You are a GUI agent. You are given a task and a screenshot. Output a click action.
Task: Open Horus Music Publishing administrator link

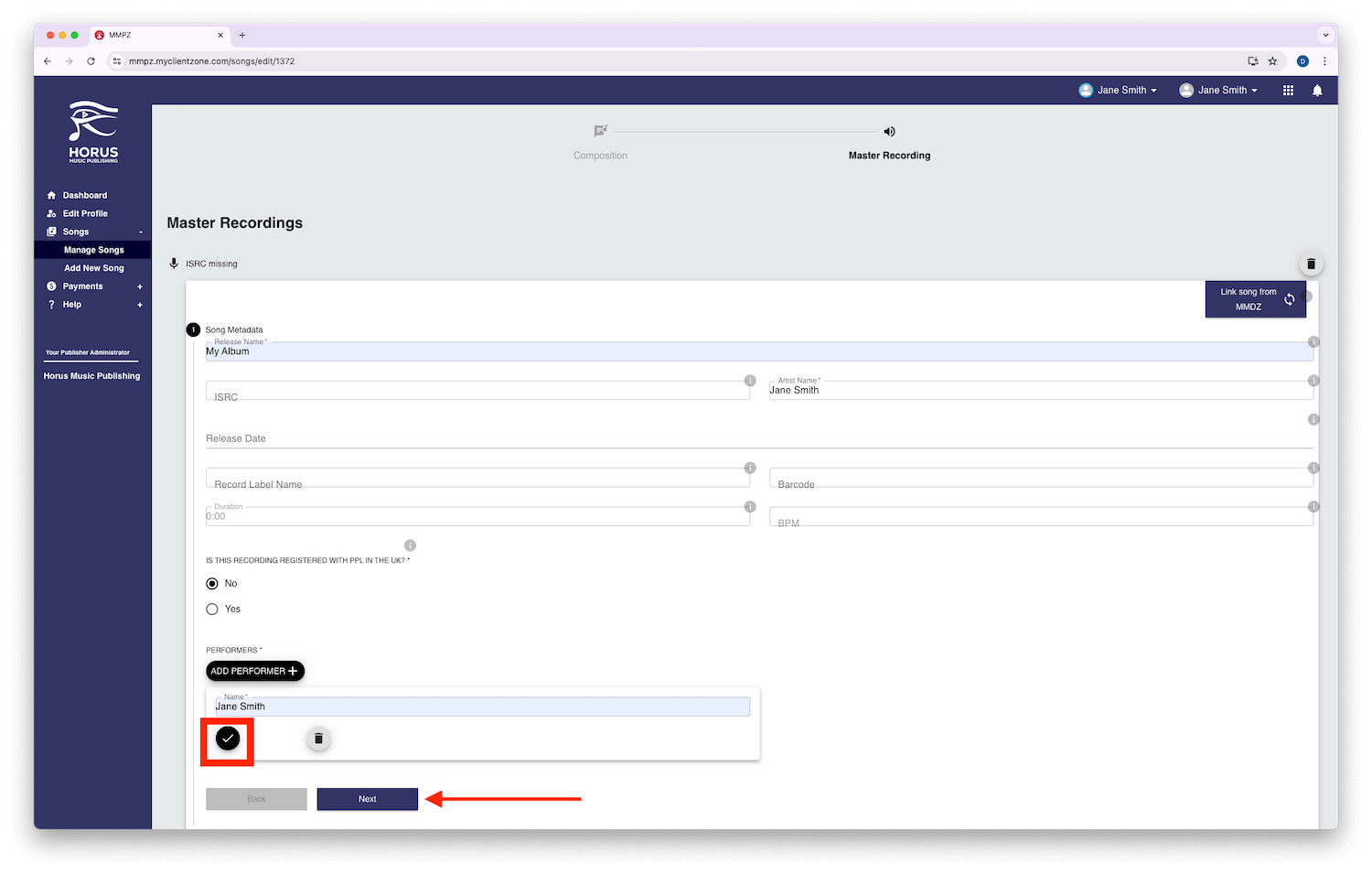[x=91, y=376]
